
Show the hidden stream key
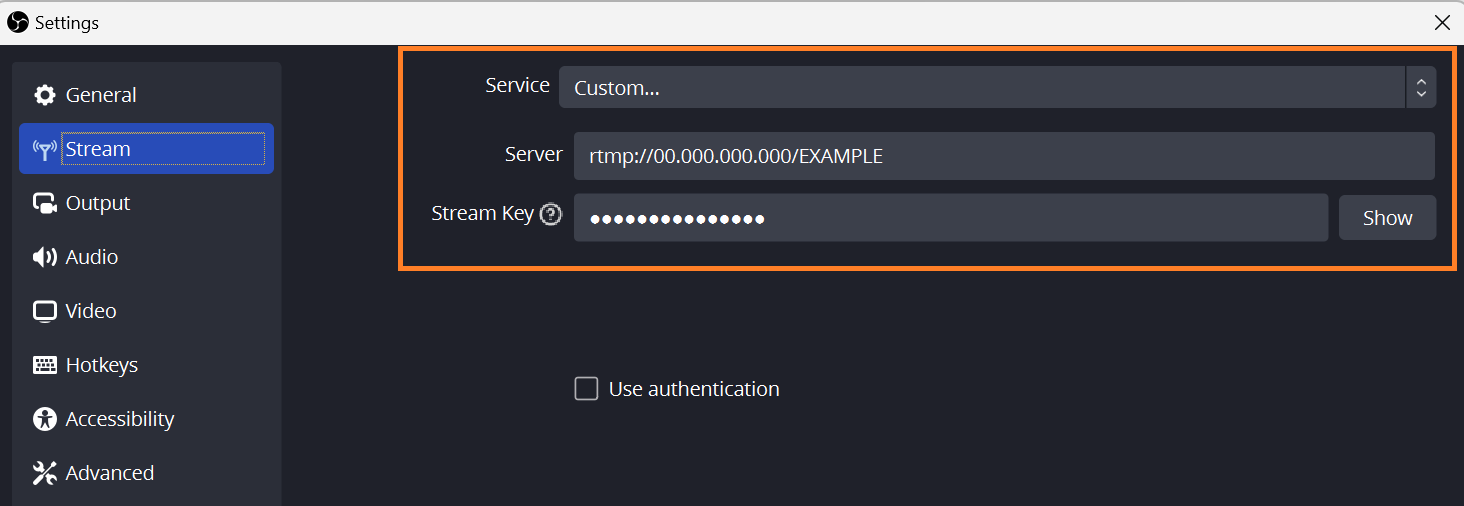[x=1387, y=218]
